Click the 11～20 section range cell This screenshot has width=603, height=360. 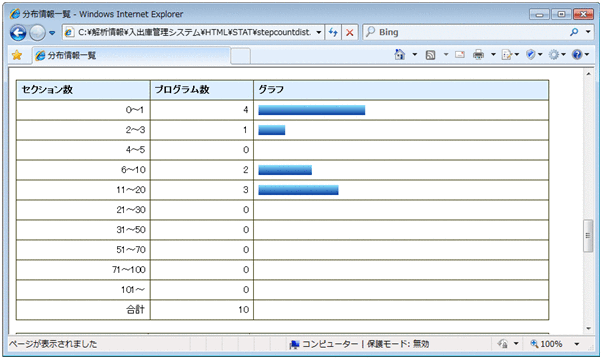(83, 190)
